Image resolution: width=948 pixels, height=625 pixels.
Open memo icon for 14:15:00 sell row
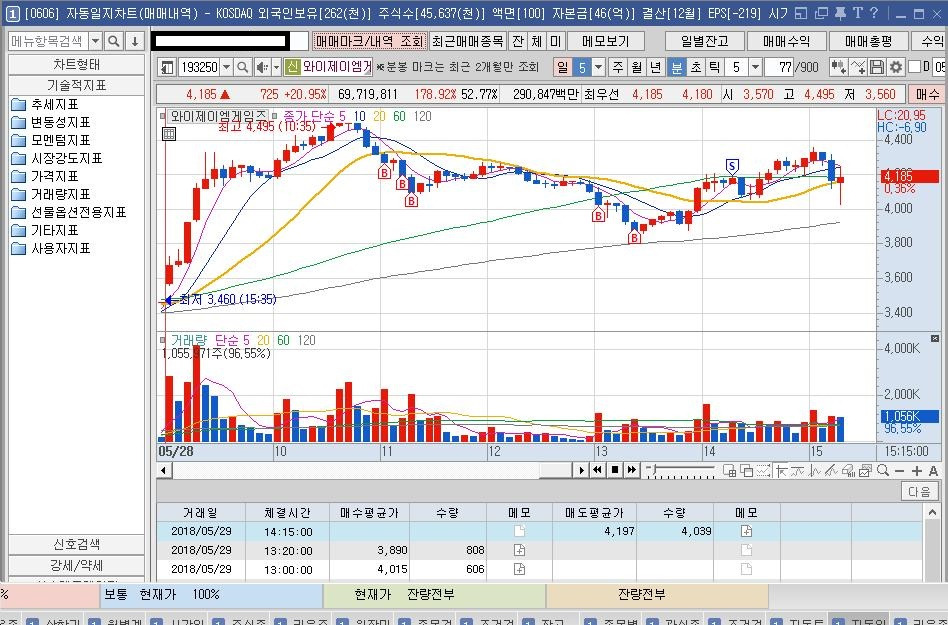click(746, 531)
